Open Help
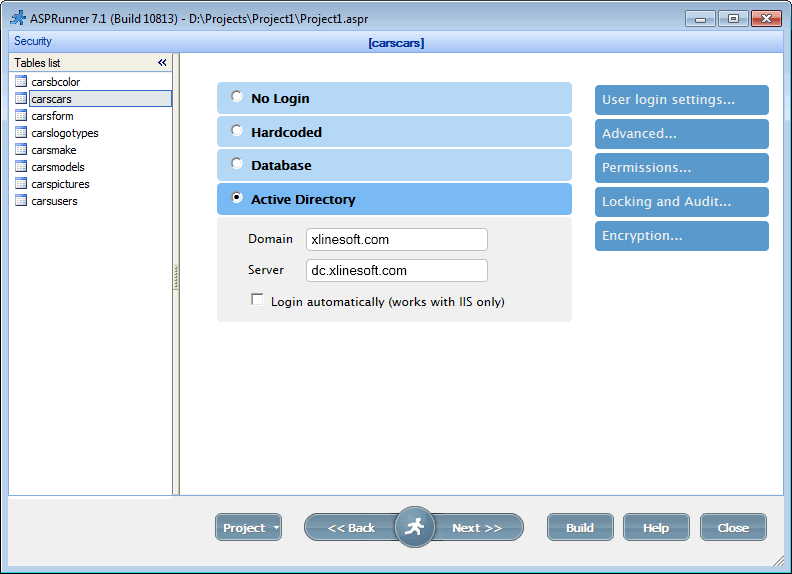The image size is (792, 574). (x=656, y=528)
